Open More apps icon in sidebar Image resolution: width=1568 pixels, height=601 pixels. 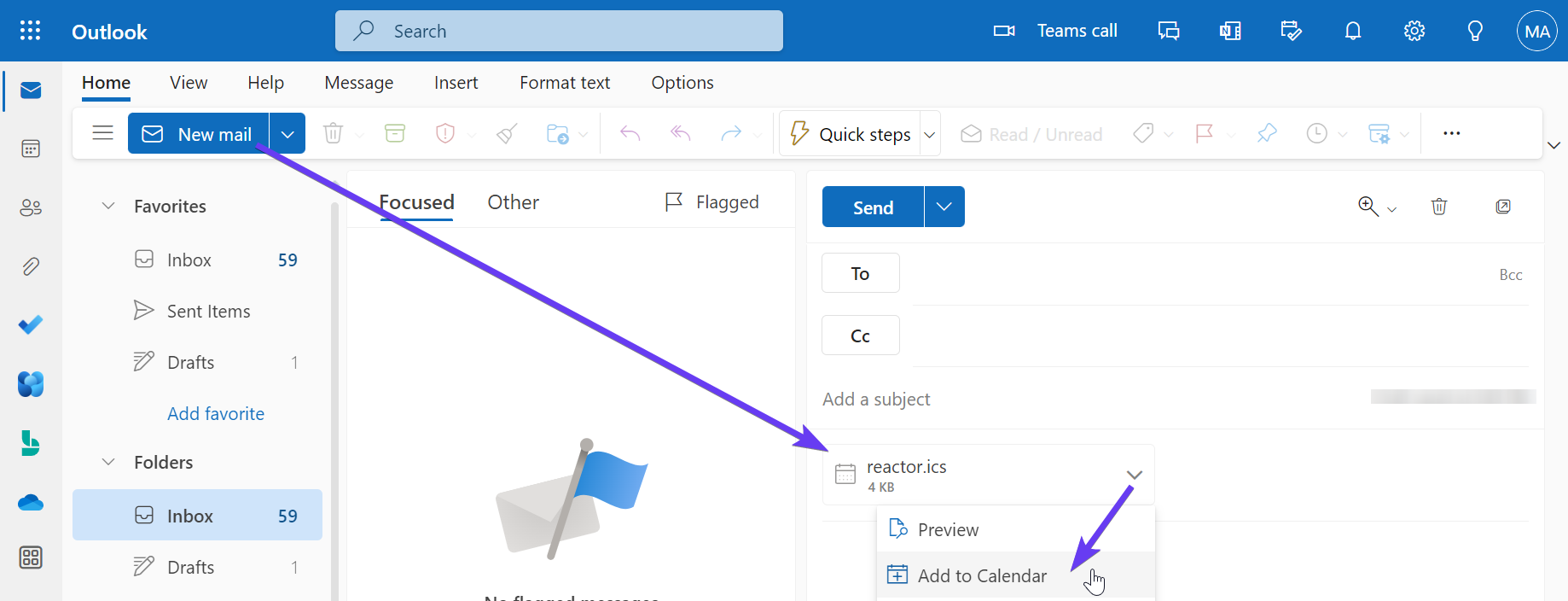[x=31, y=557]
